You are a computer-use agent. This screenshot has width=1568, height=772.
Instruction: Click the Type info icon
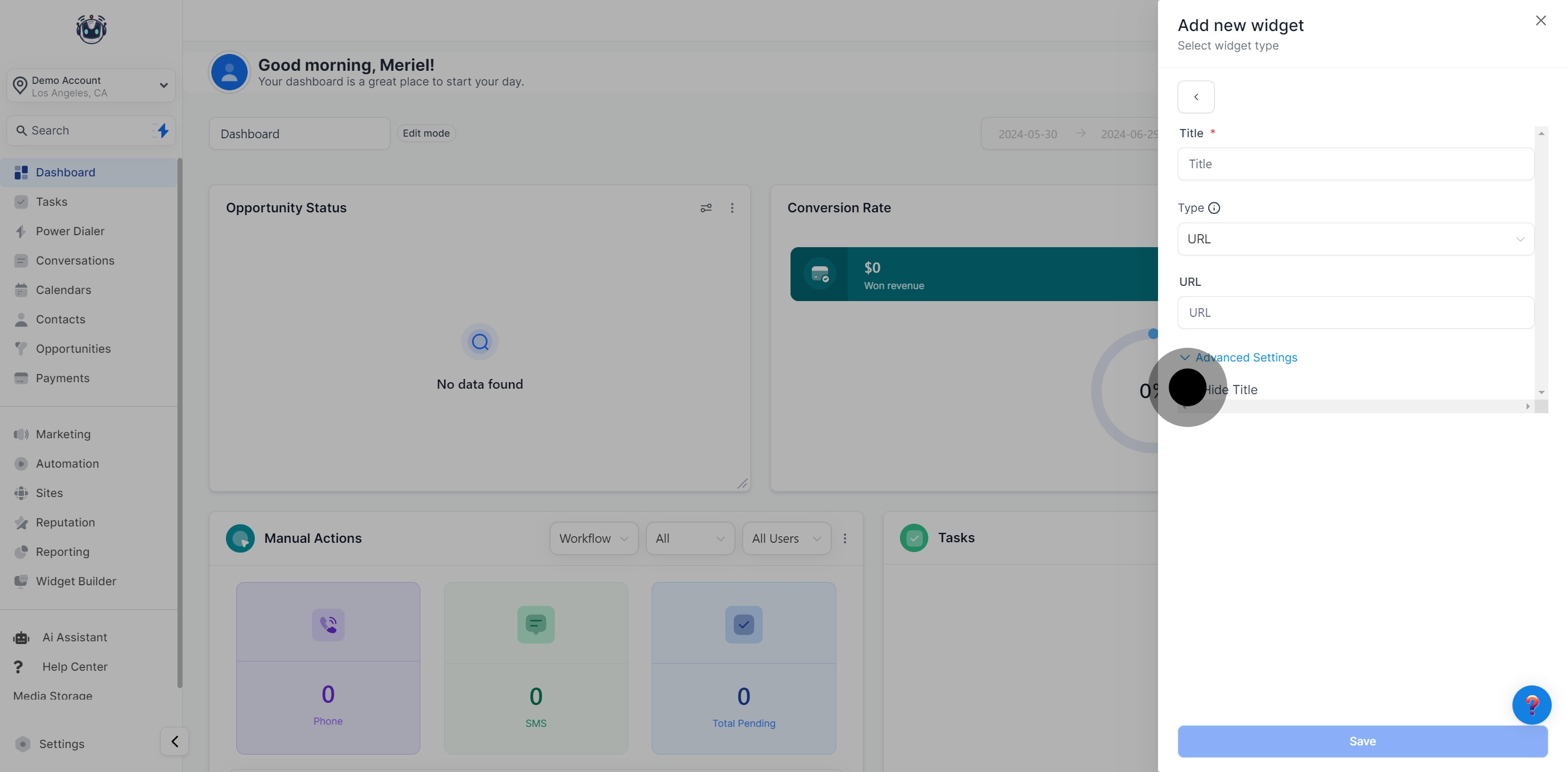[x=1213, y=208]
